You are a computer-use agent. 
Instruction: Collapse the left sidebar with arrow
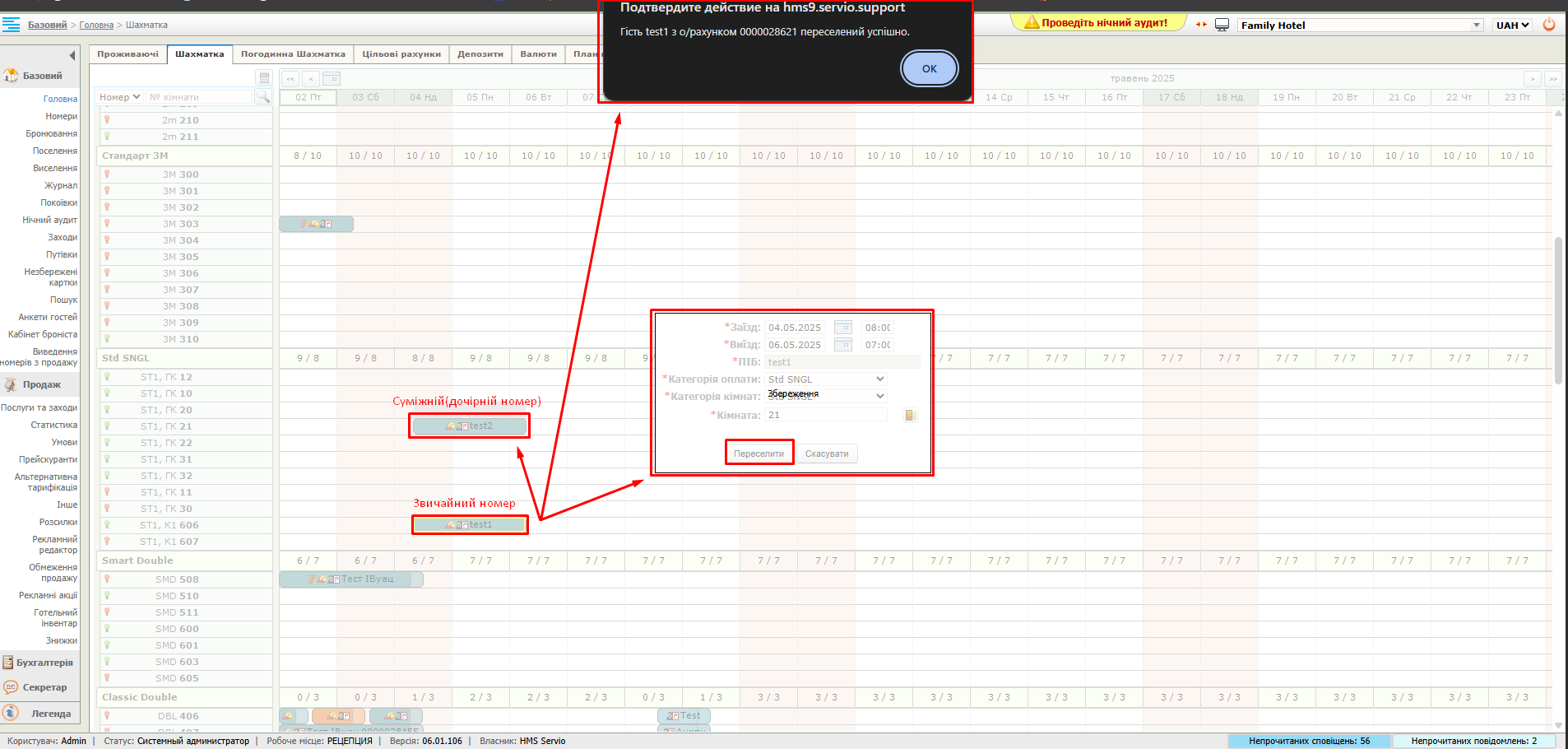click(x=72, y=55)
